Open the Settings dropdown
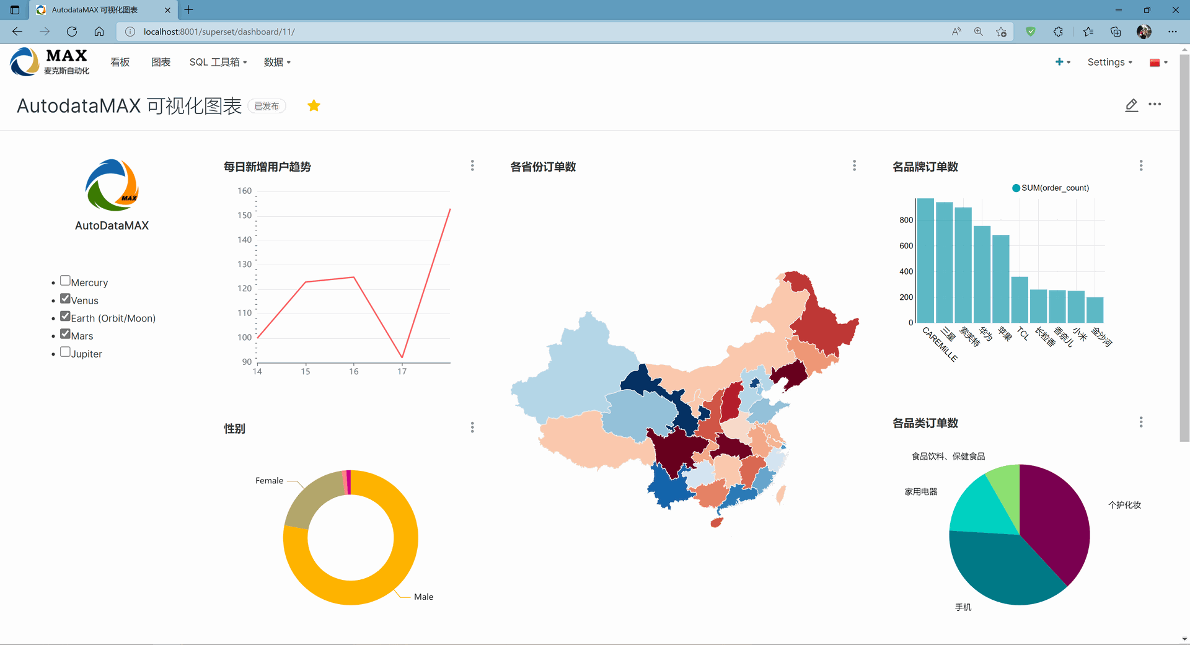The image size is (1190, 645). (x=1109, y=62)
